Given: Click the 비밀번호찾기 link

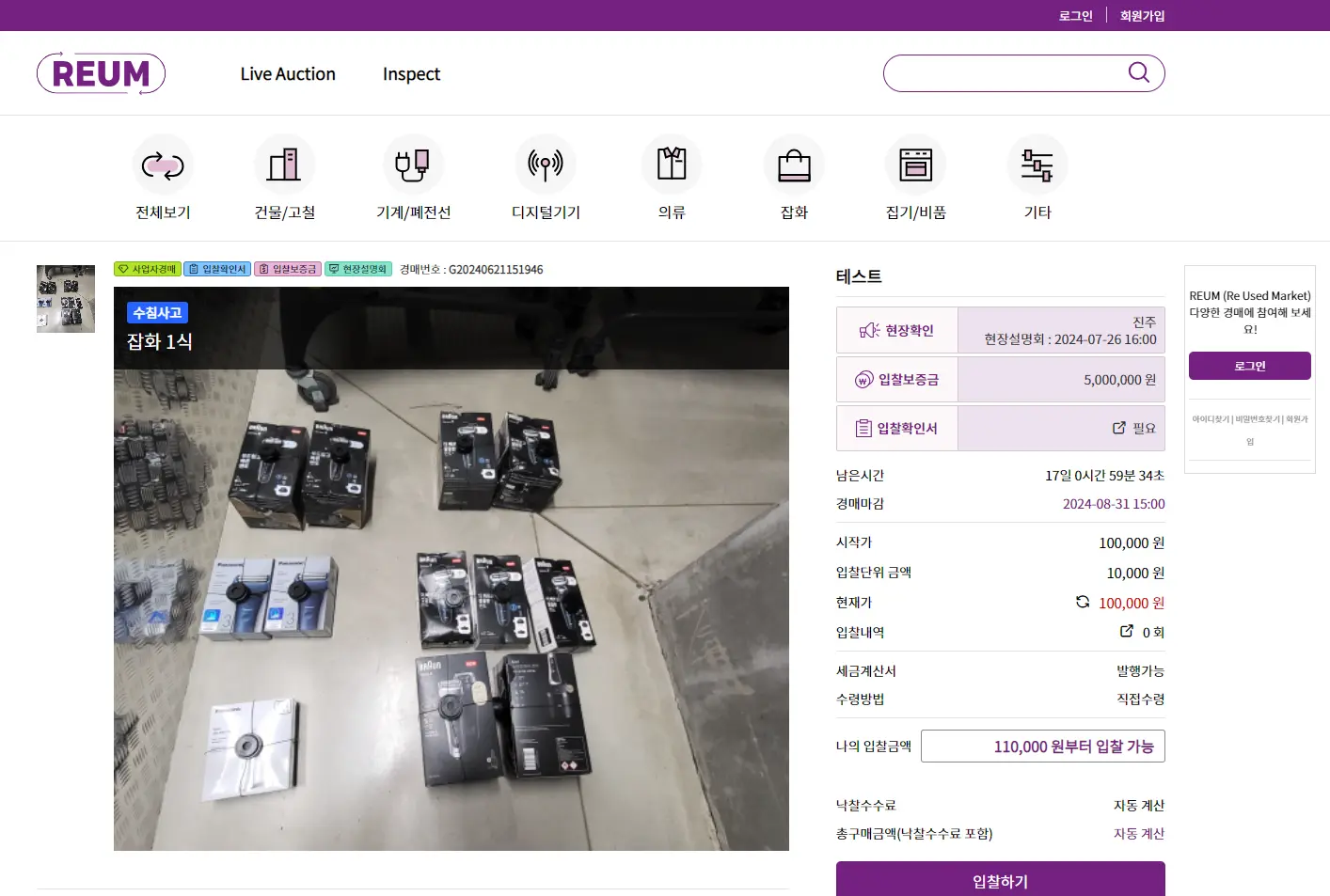Looking at the screenshot, I should click(x=1258, y=419).
